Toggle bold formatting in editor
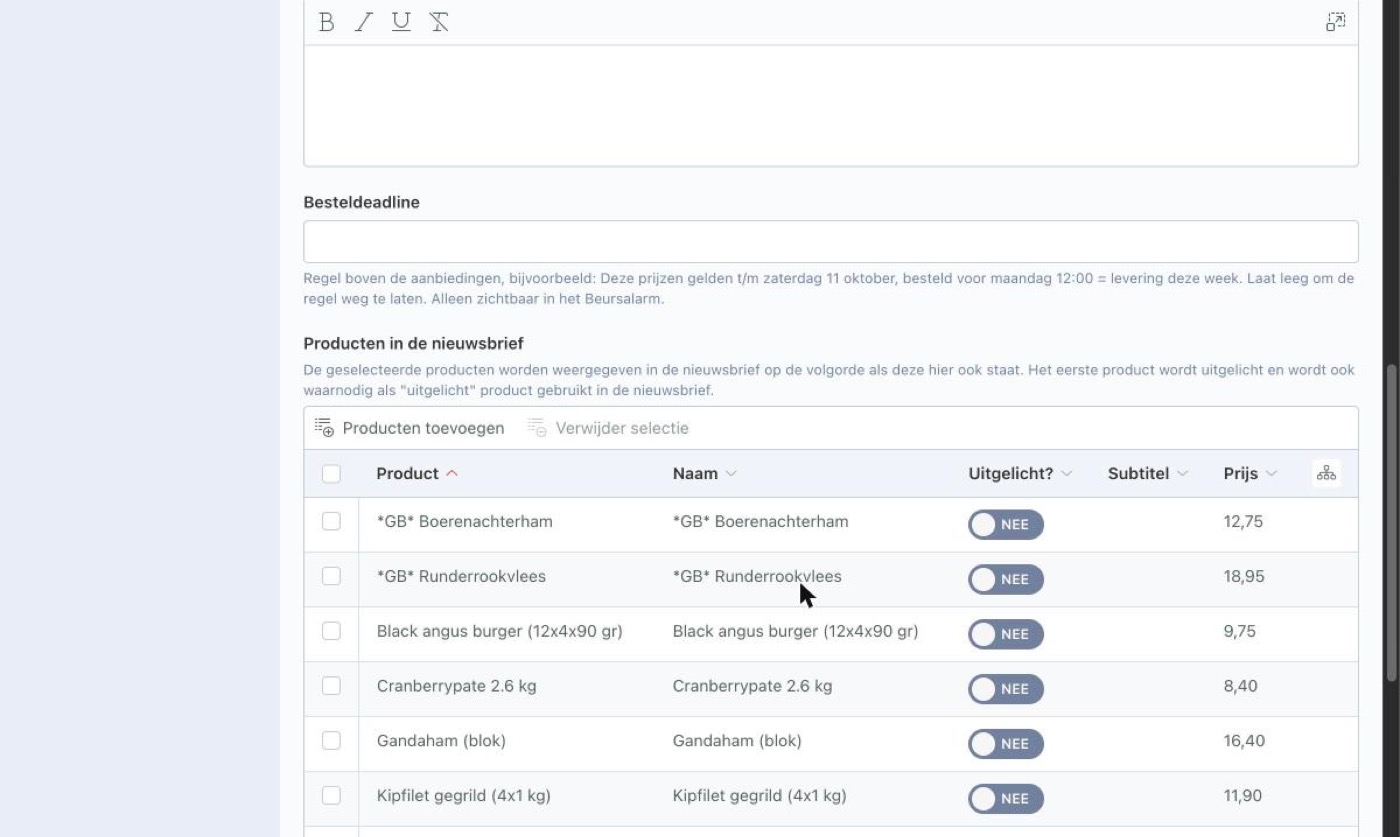Image resolution: width=1400 pixels, height=837 pixels. [x=326, y=22]
